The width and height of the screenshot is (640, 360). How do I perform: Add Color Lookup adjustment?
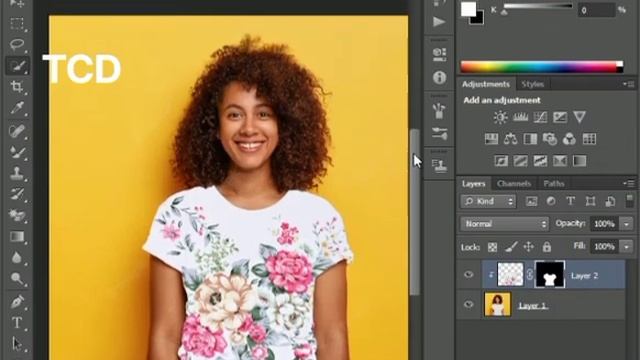click(589, 139)
